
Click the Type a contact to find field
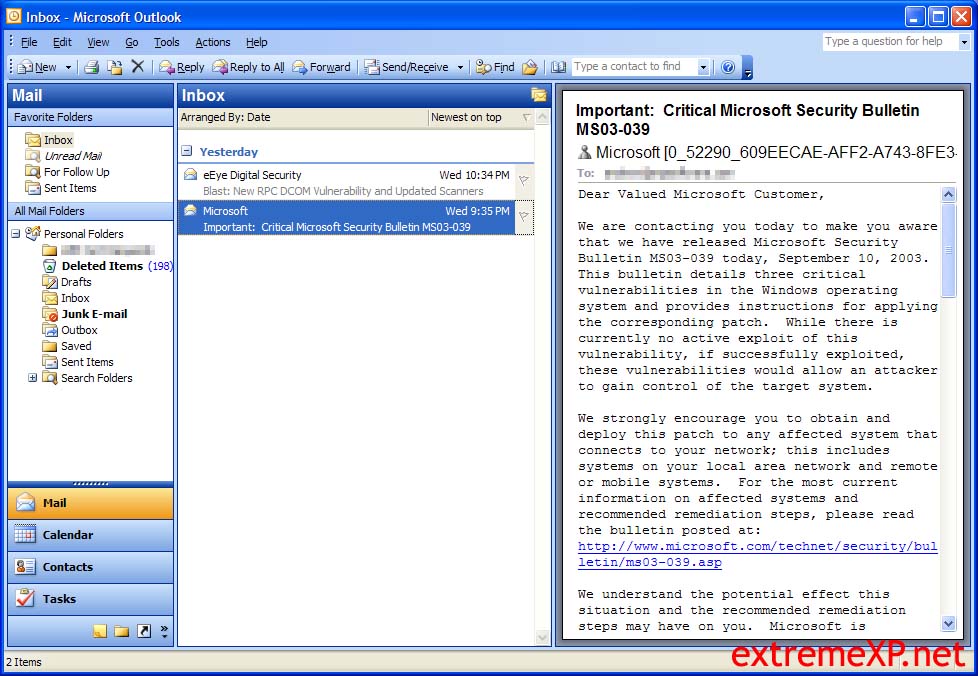click(634, 67)
